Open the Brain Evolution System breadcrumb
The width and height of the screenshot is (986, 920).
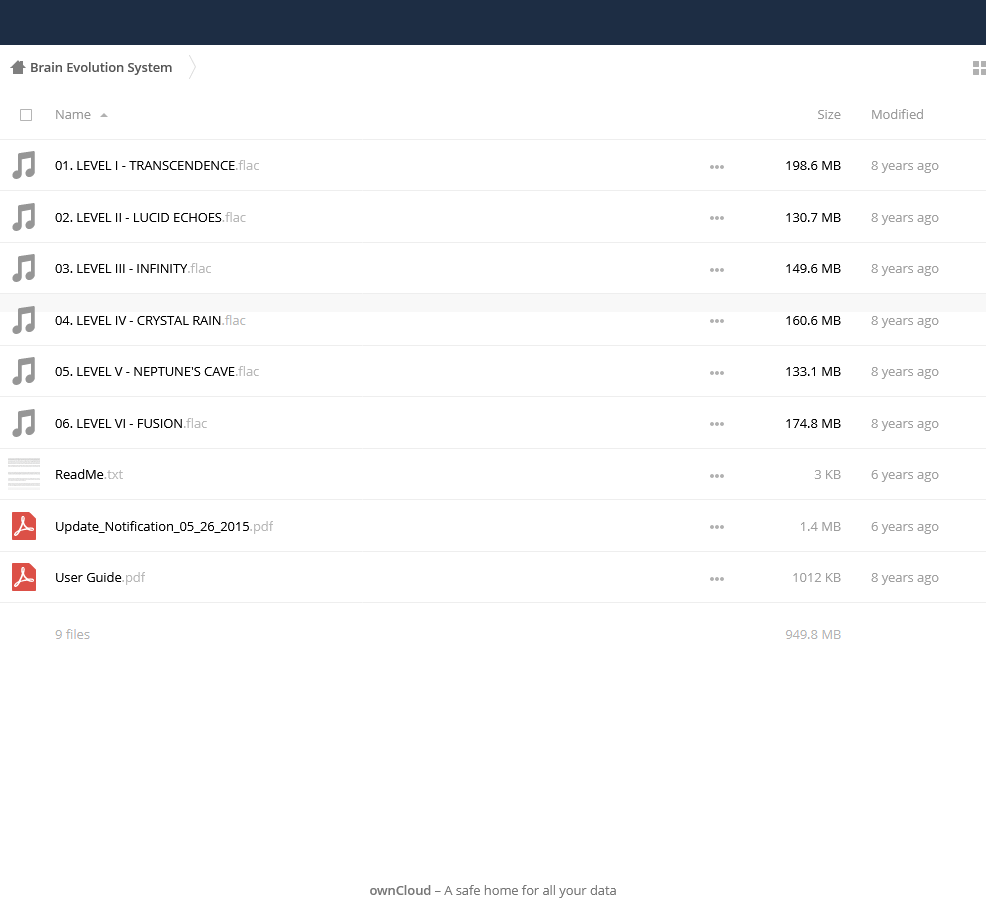[x=101, y=67]
